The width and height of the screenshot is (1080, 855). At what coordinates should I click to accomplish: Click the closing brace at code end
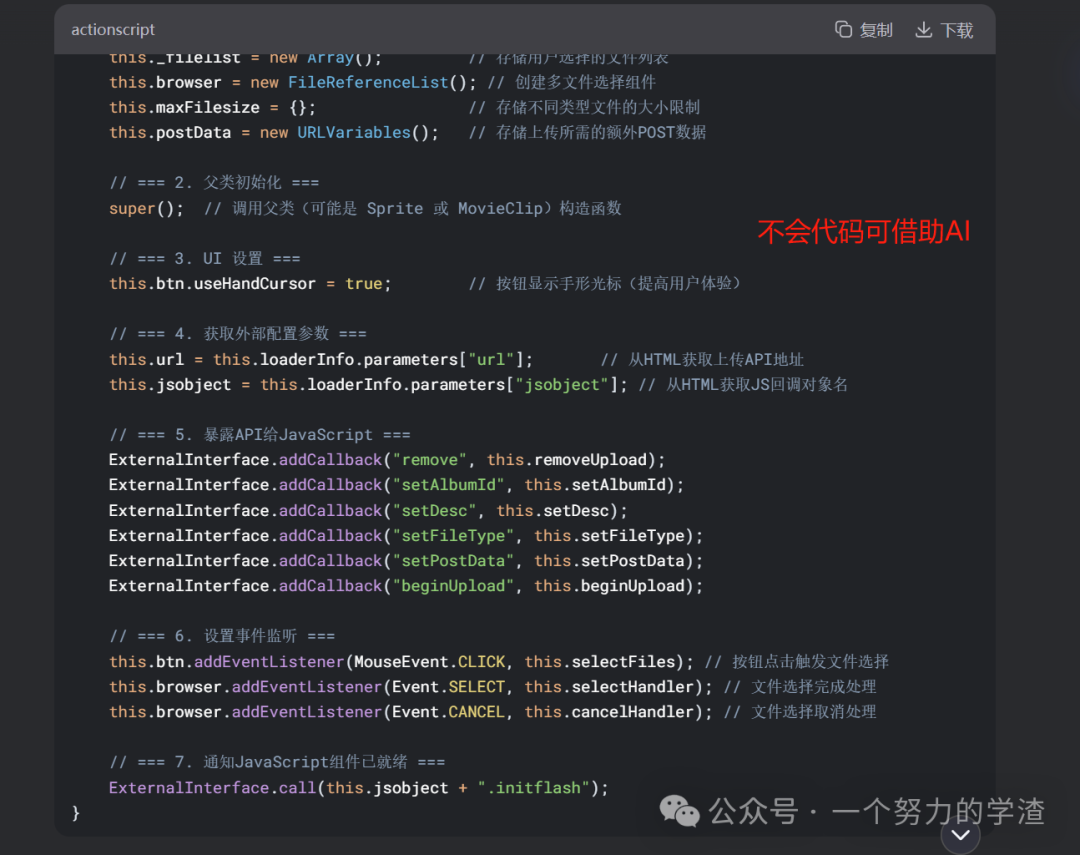75,813
